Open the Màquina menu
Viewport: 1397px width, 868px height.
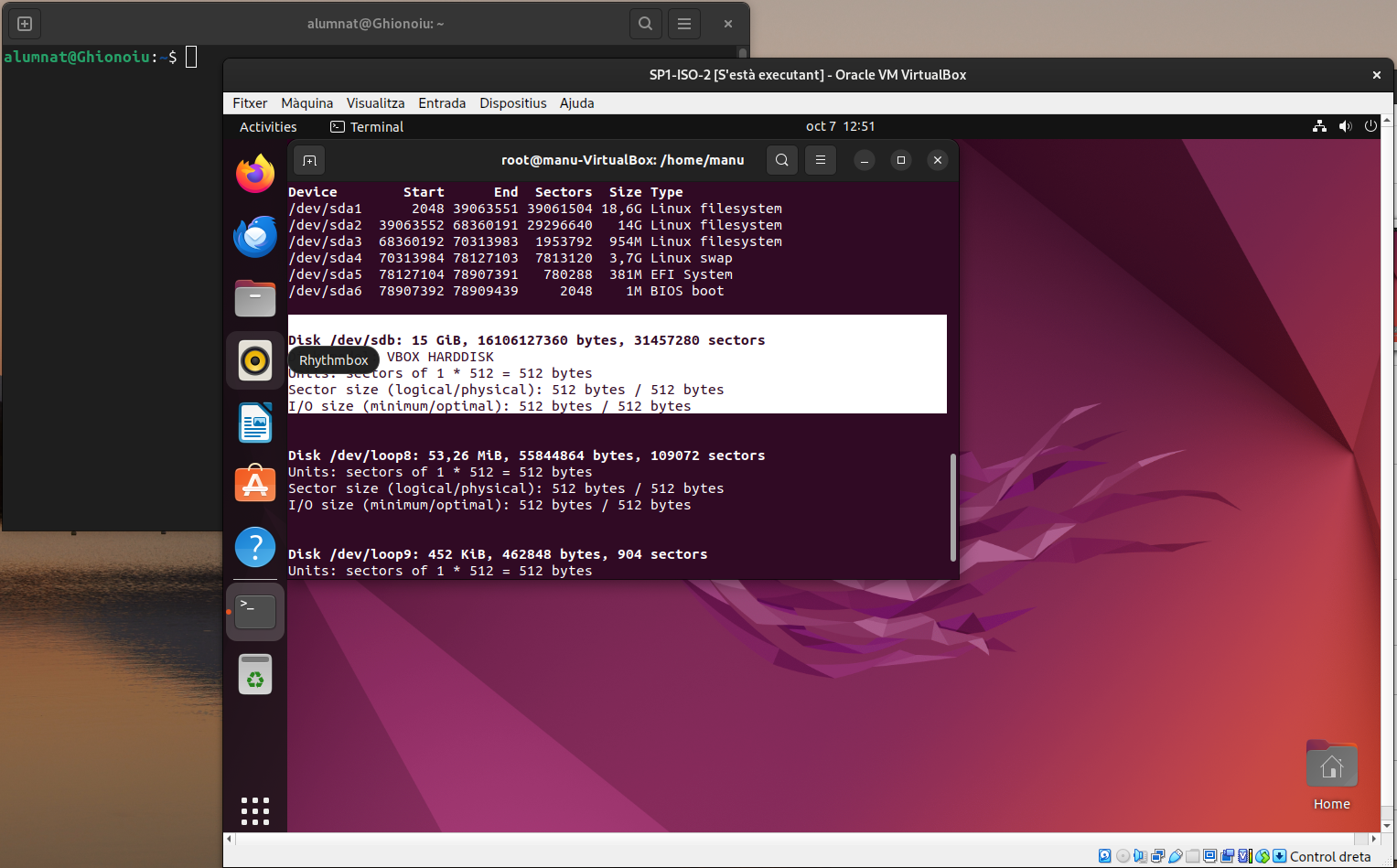306,103
